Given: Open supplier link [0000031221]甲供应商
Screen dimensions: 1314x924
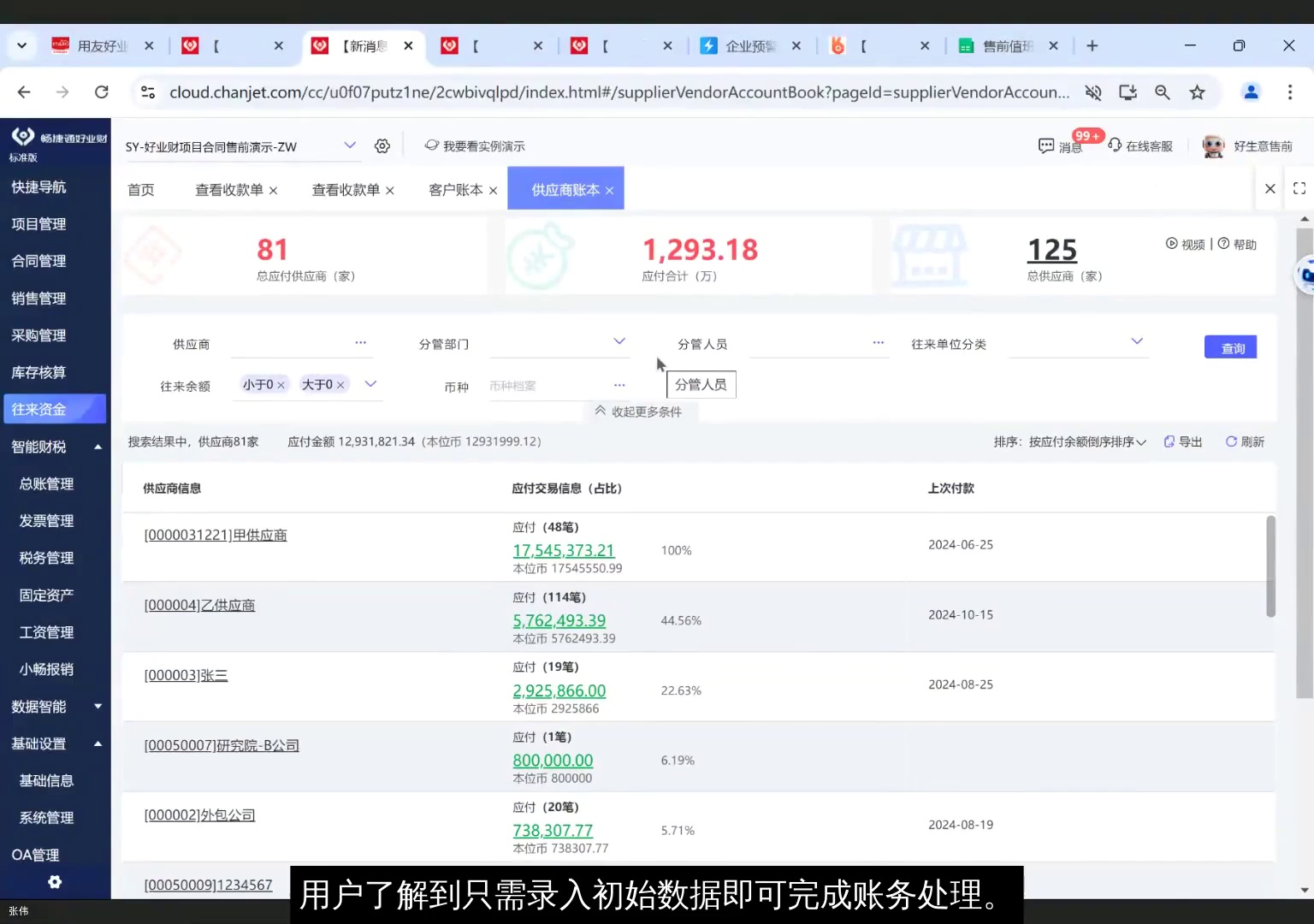Looking at the screenshot, I should pyautogui.click(x=216, y=534).
